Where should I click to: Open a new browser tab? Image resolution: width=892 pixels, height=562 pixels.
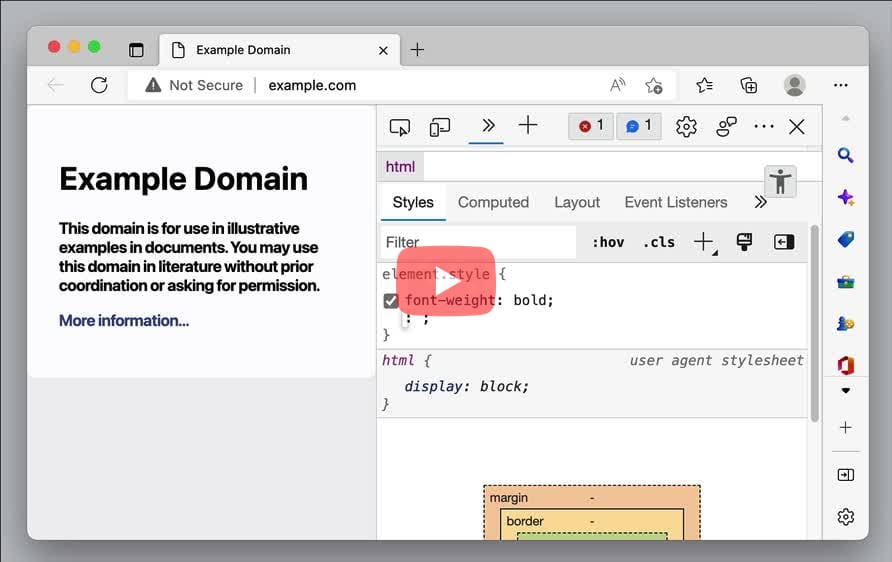417,50
